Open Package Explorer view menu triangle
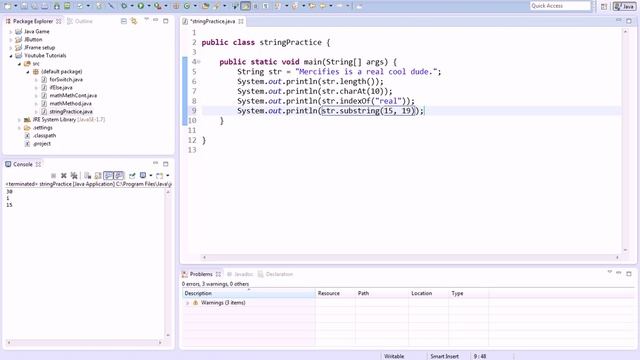640x360 pixels. tap(146, 20)
